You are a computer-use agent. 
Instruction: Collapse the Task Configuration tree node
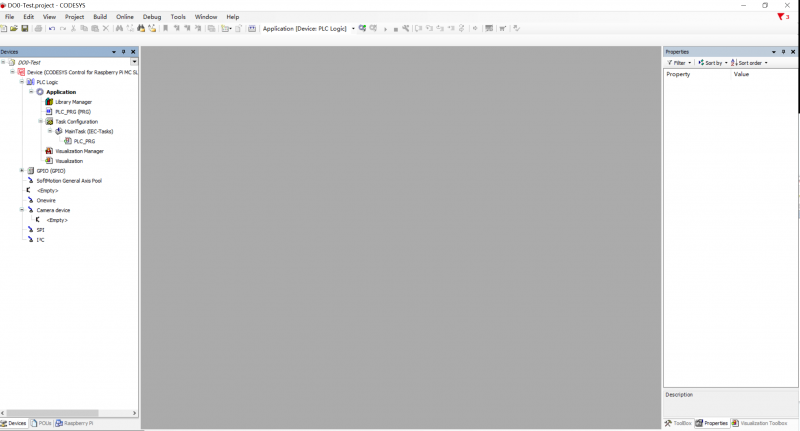pyautogui.click(x=41, y=122)
